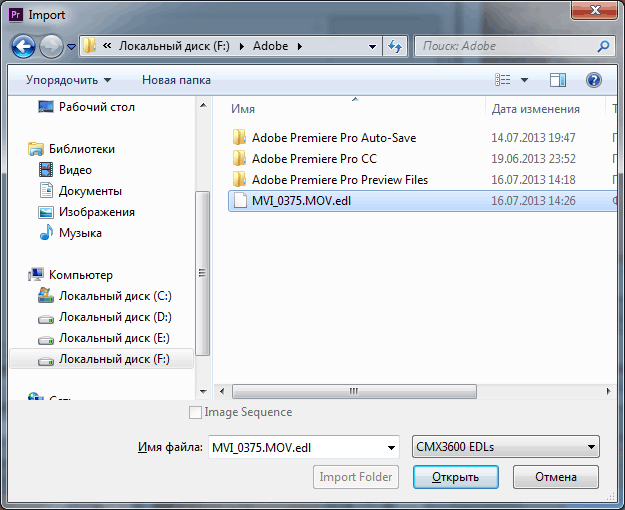Click the Back navigation arrow
The height and width of the screenshot is (510, 625).
click(23, 46)
